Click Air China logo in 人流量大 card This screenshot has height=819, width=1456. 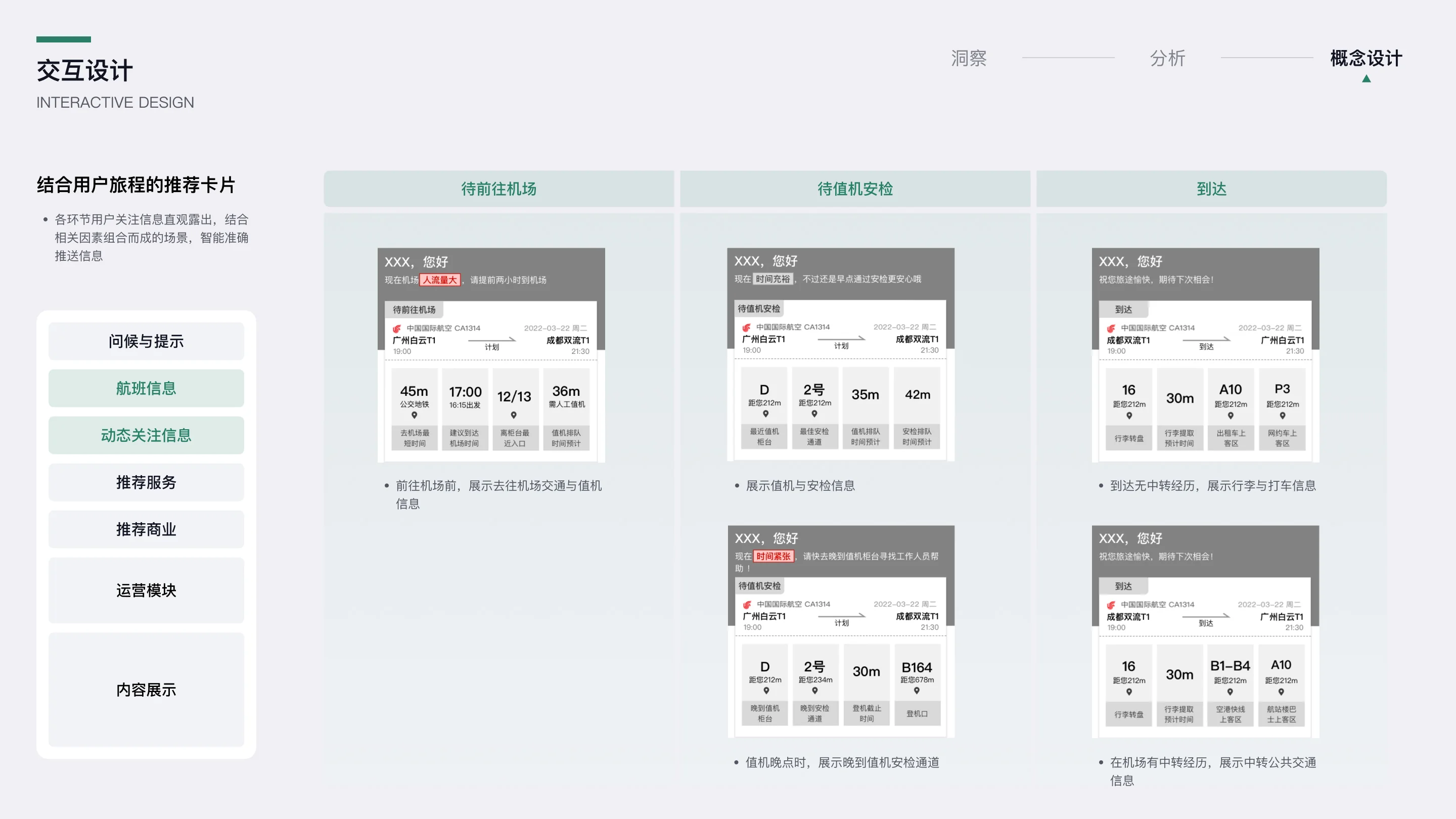pyautogui.click(x=397, y=329)
